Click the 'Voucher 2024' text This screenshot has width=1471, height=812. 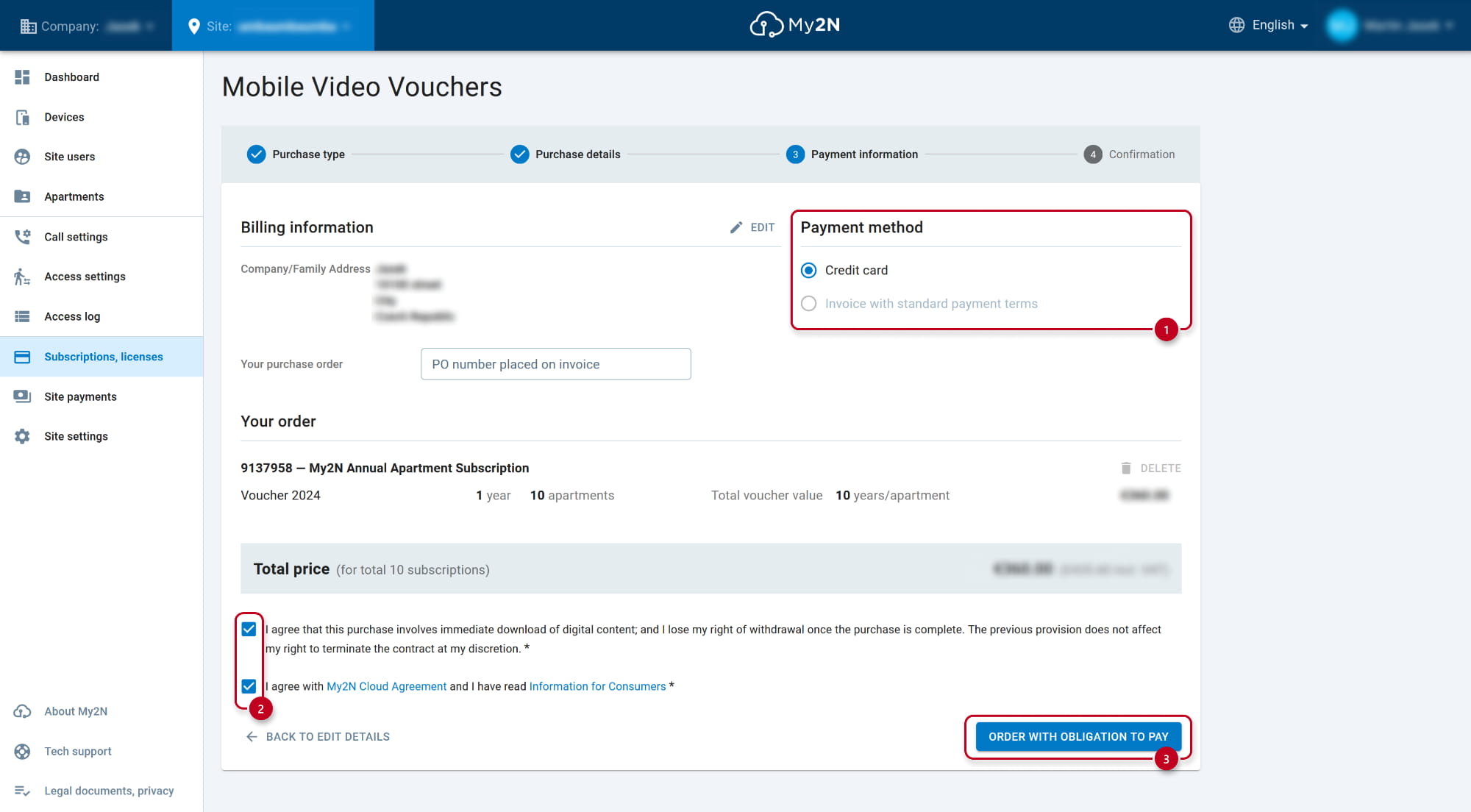280,496
